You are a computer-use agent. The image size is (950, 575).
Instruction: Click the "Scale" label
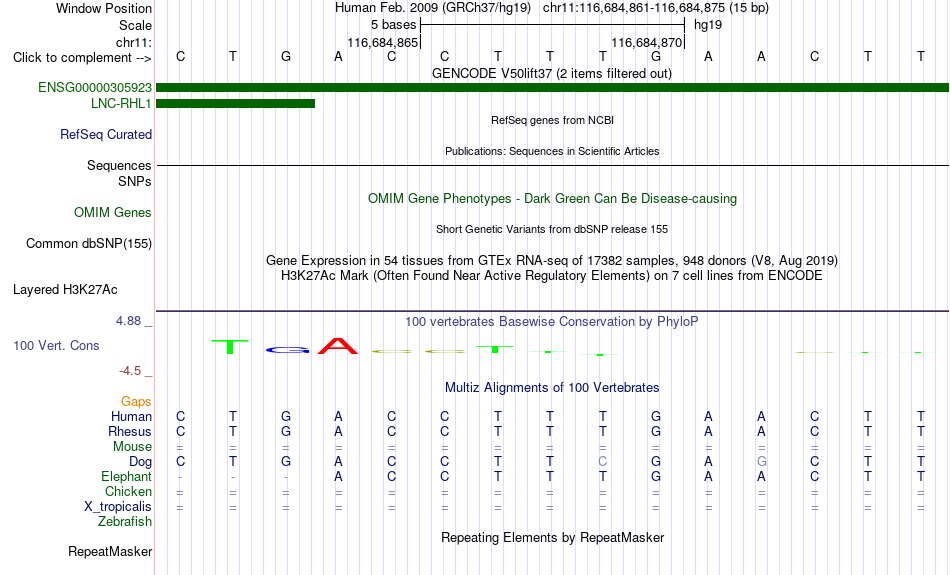[135, 25]
